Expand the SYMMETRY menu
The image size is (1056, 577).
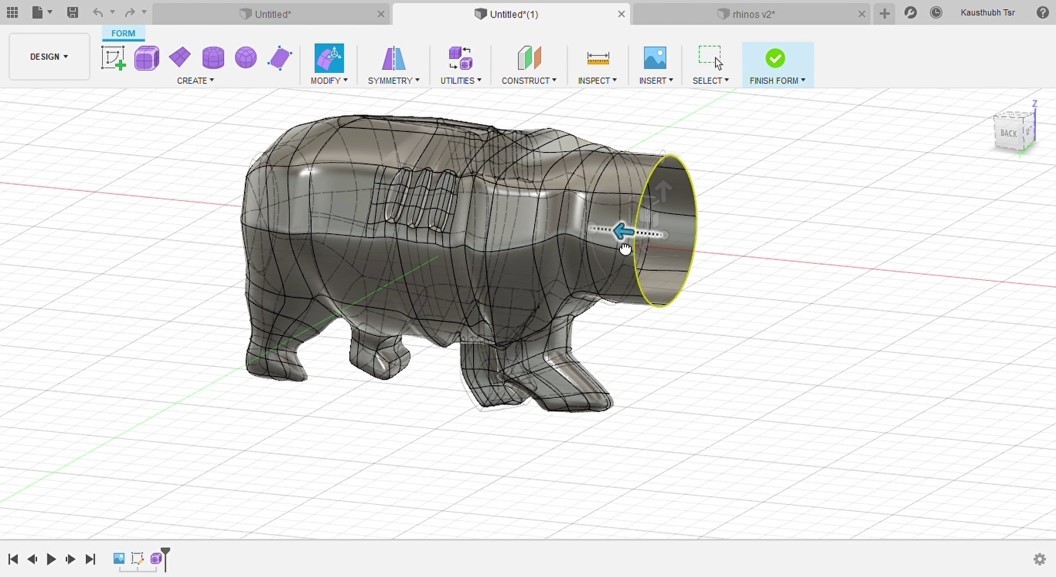coord(393,81)
